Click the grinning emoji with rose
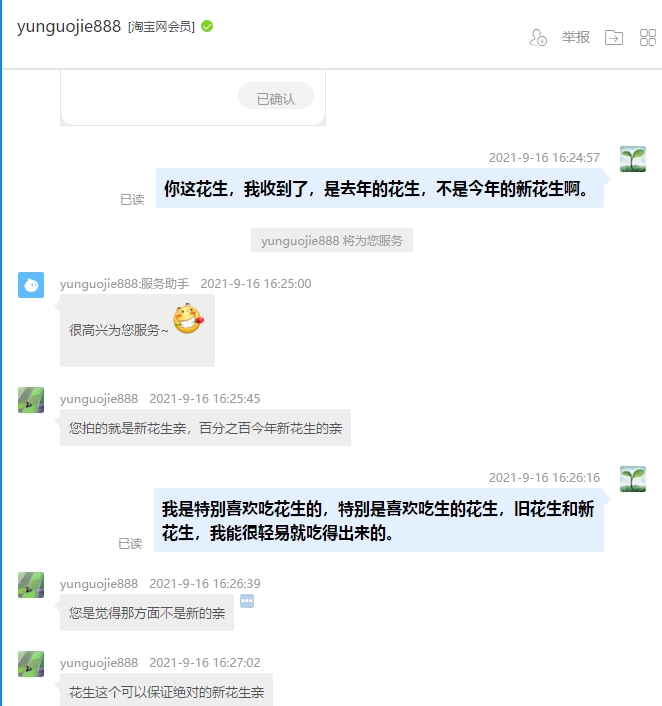This screenshot has height=706, width=662. point(189,318)
